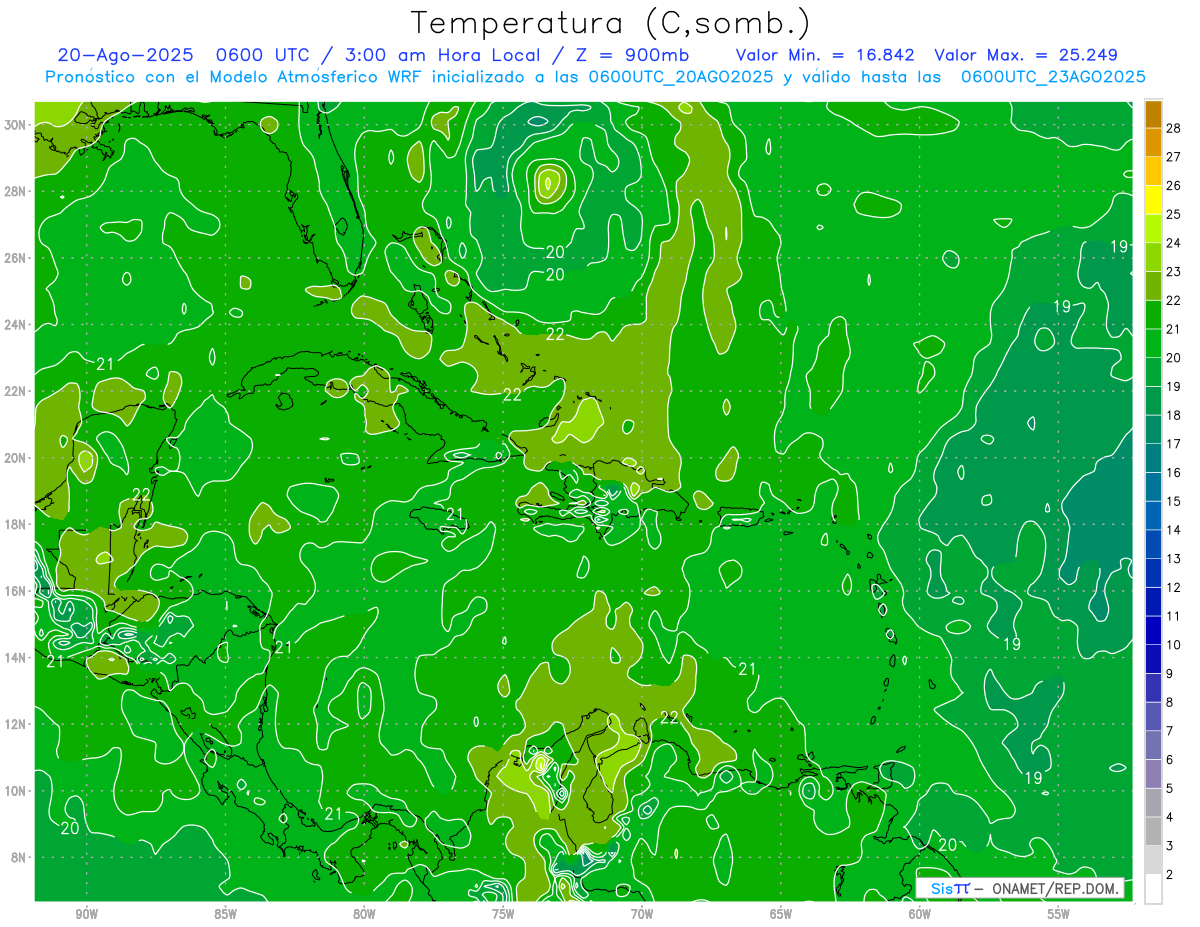Click the "Valor Max. = 25.249" readout
This screenshot has width=1200, height=927.
1026,55
